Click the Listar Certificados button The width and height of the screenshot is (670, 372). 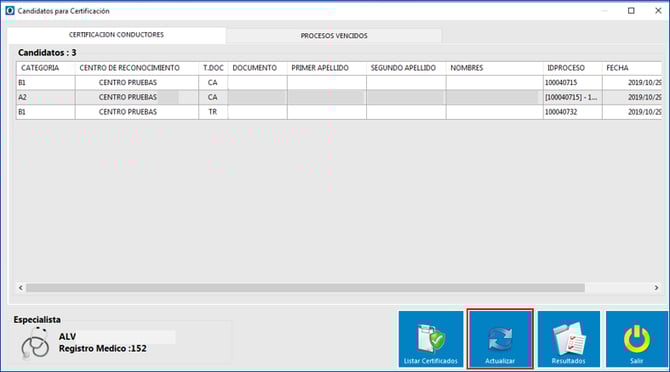coord(431,339)
